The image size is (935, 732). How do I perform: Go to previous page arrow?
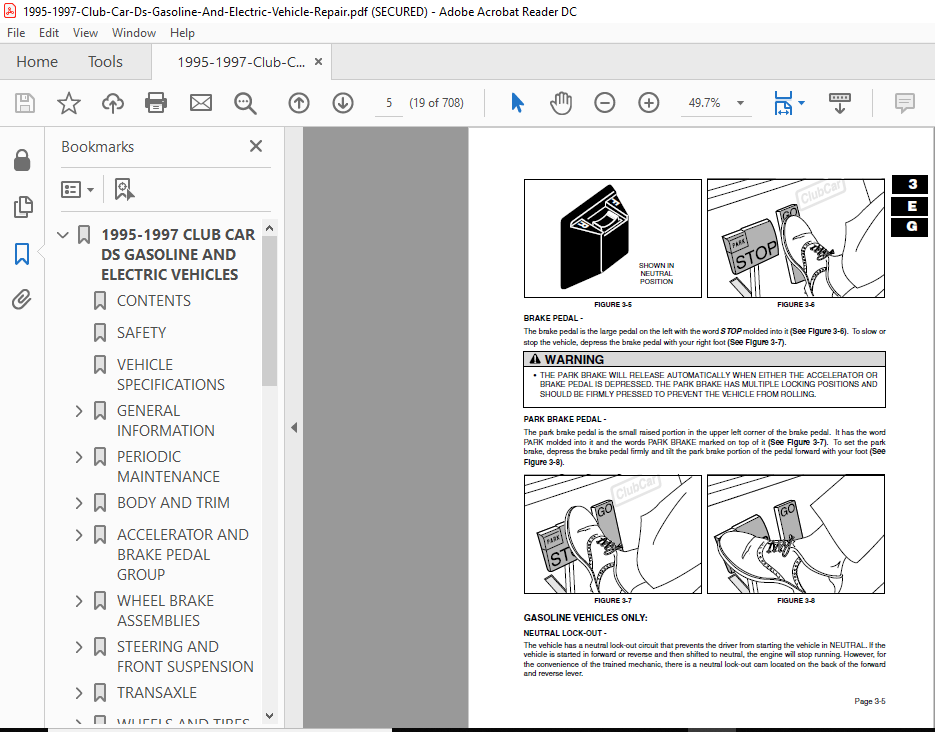tap(299, 103)
